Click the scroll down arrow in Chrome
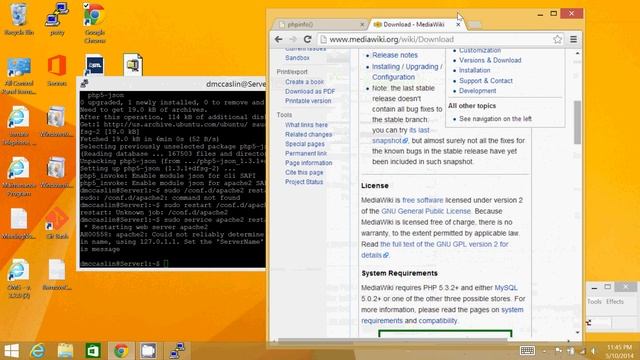Screen dimensions: 640x360 coord(577,333)
